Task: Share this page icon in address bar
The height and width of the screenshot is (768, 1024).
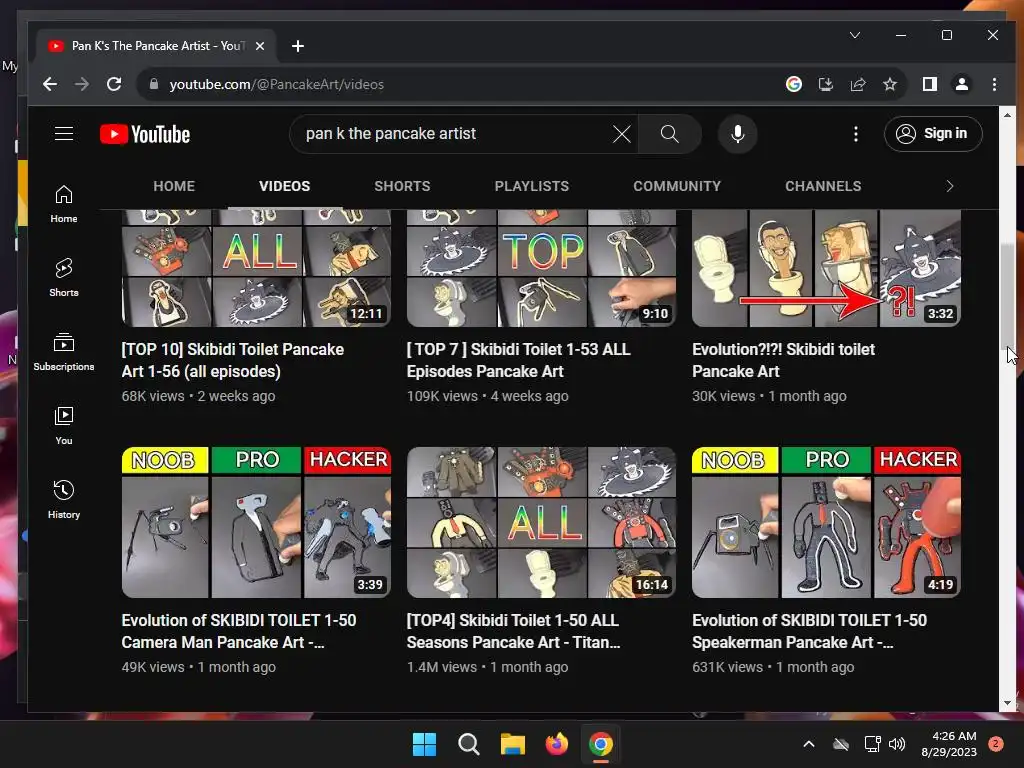Action: pos(857,84)
